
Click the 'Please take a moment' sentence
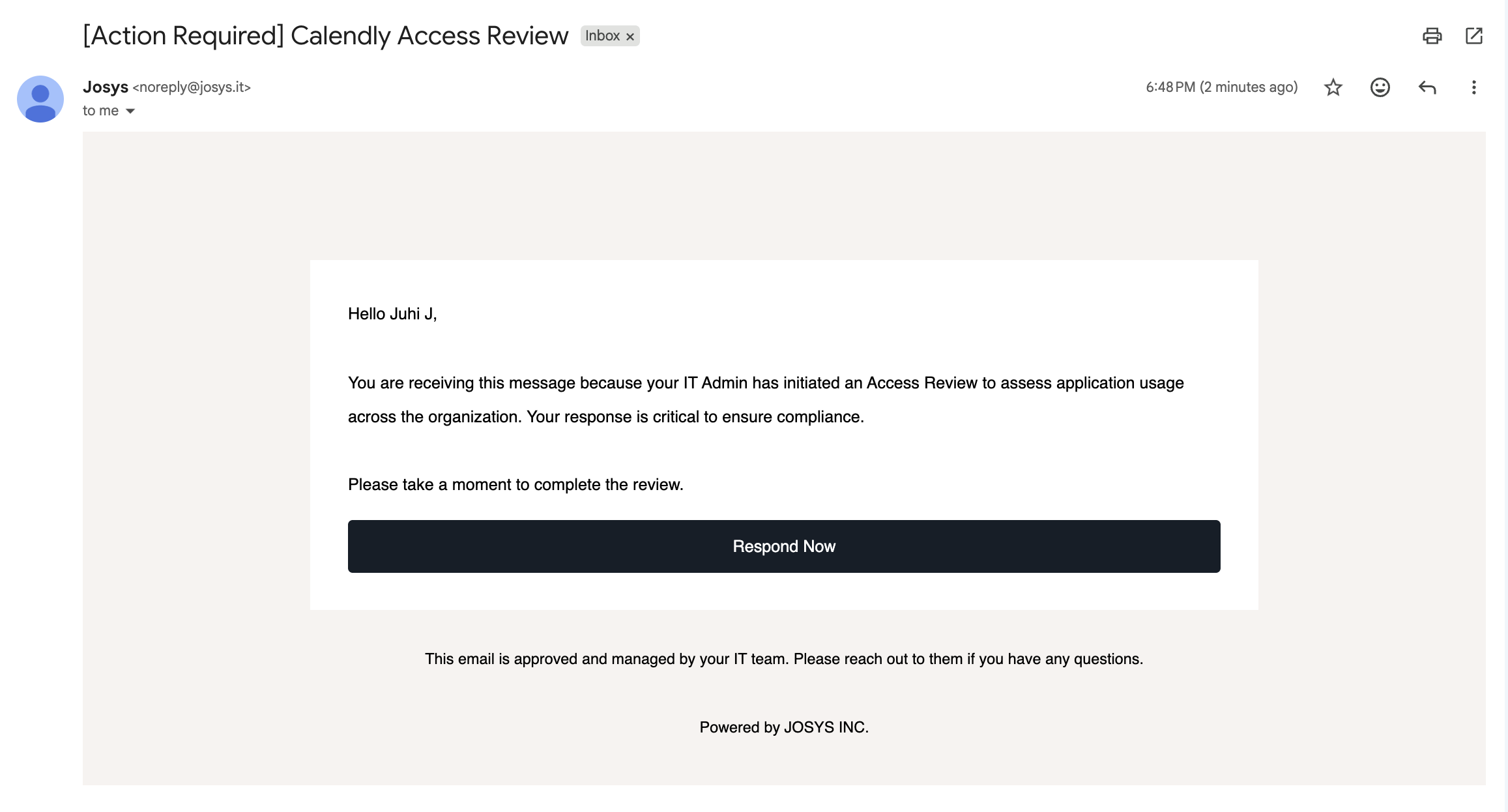[515, 484]
